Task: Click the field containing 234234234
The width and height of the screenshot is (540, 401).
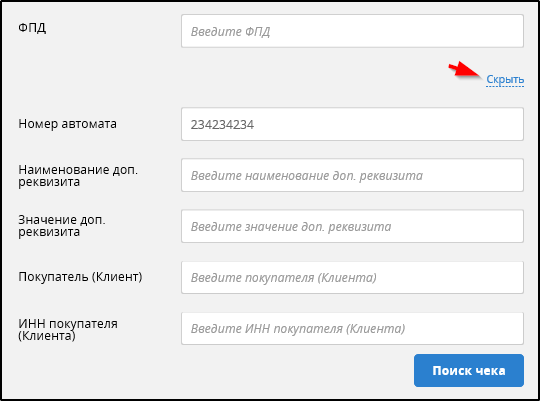Action: click(x=352, y=124)
